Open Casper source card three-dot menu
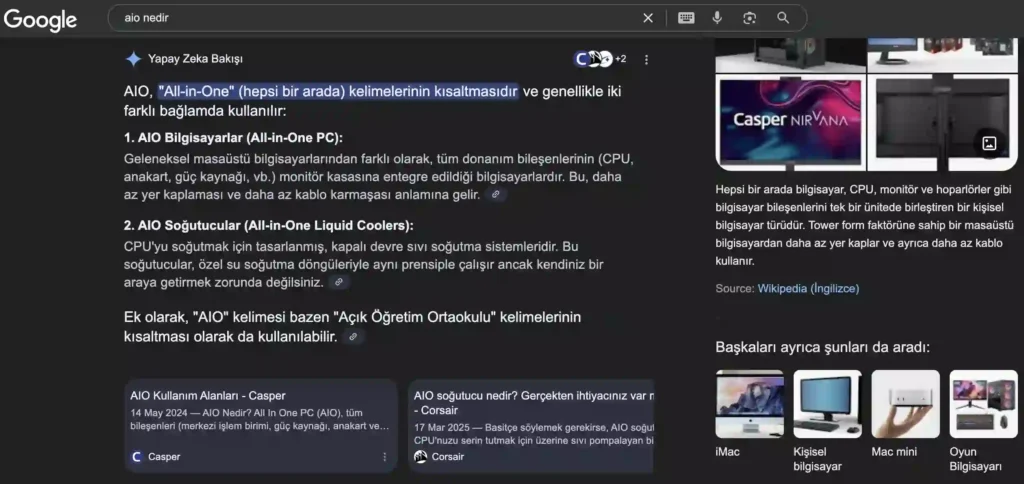The height and width of the screenshot is (484, 1024). point(385,457)
